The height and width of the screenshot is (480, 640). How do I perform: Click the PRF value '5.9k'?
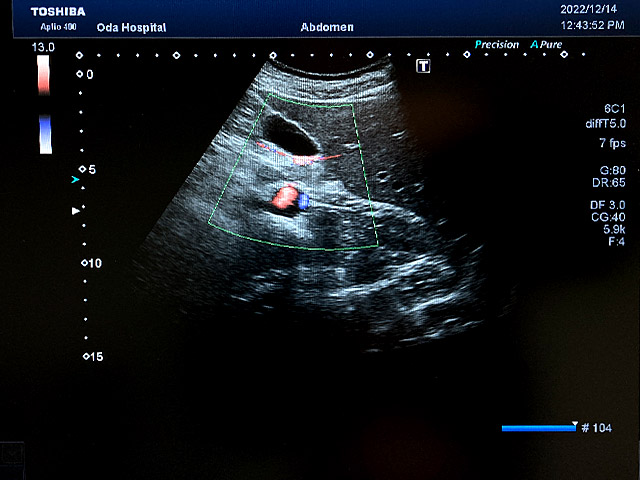[614, 229]
